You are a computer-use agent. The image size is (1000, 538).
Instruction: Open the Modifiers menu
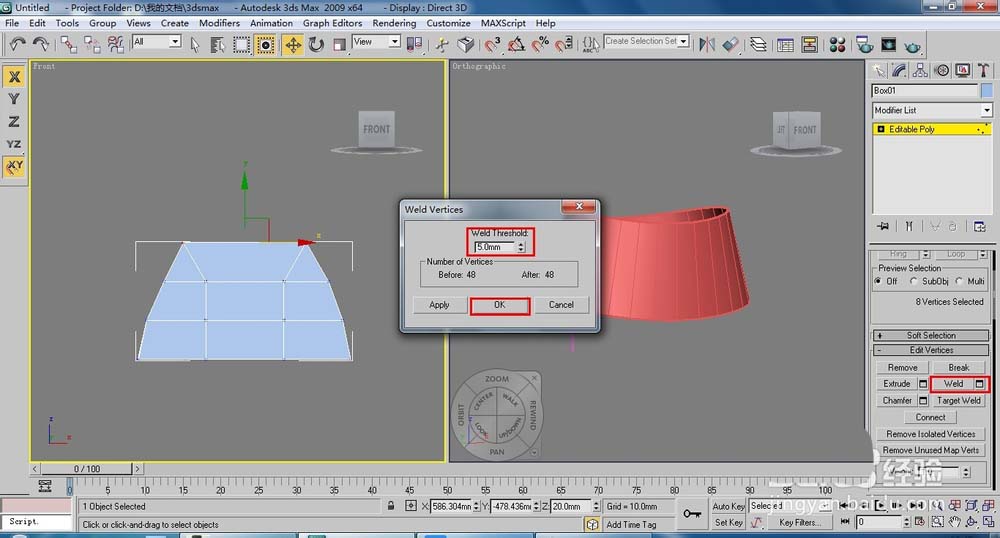(219, 23)
